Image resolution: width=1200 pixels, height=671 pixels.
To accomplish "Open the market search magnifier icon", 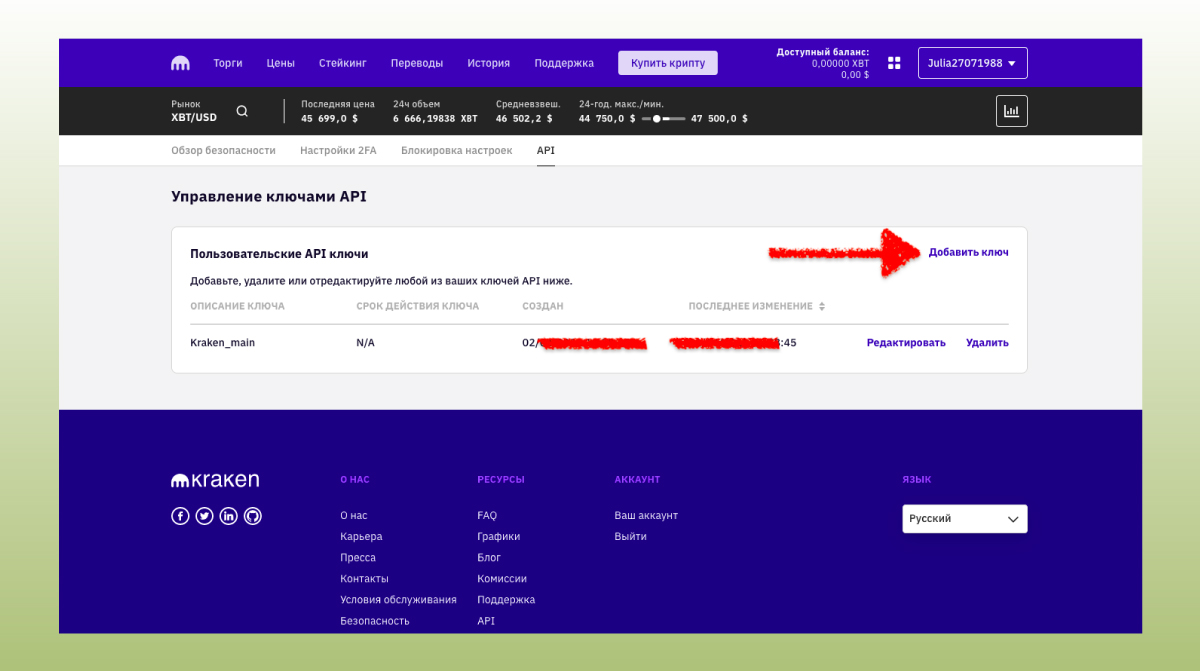I will 241,110.
